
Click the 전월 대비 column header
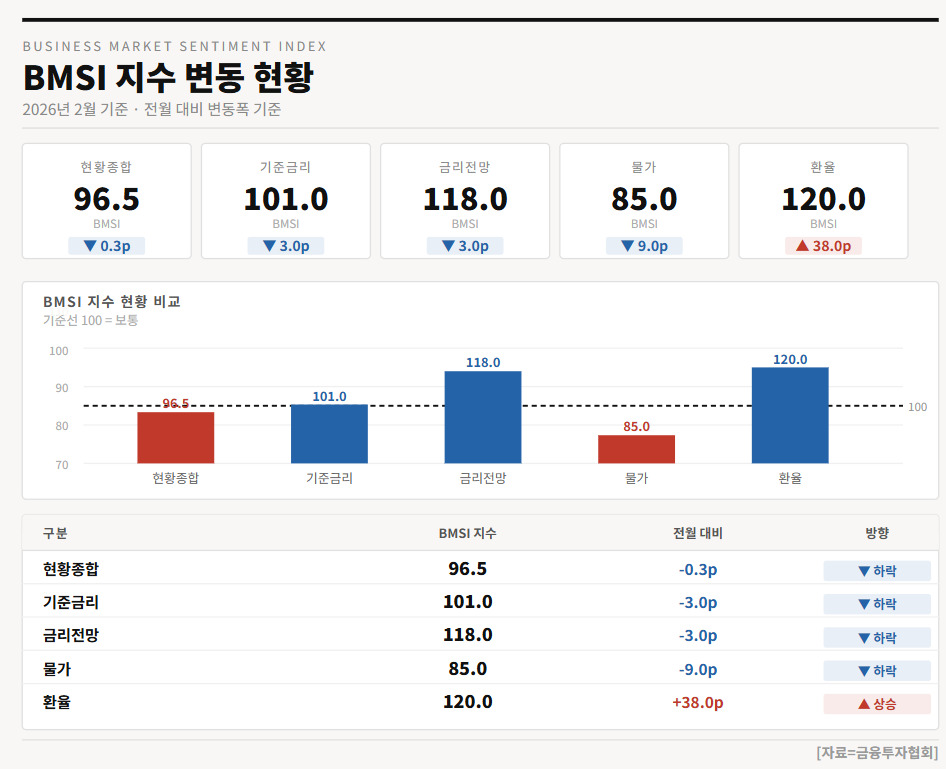click(697, 533)
